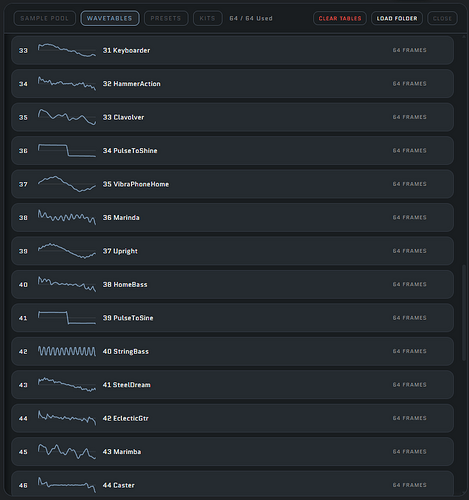
Task: Click the '40 StringBass' wavetable name
Action: [126, 351]
